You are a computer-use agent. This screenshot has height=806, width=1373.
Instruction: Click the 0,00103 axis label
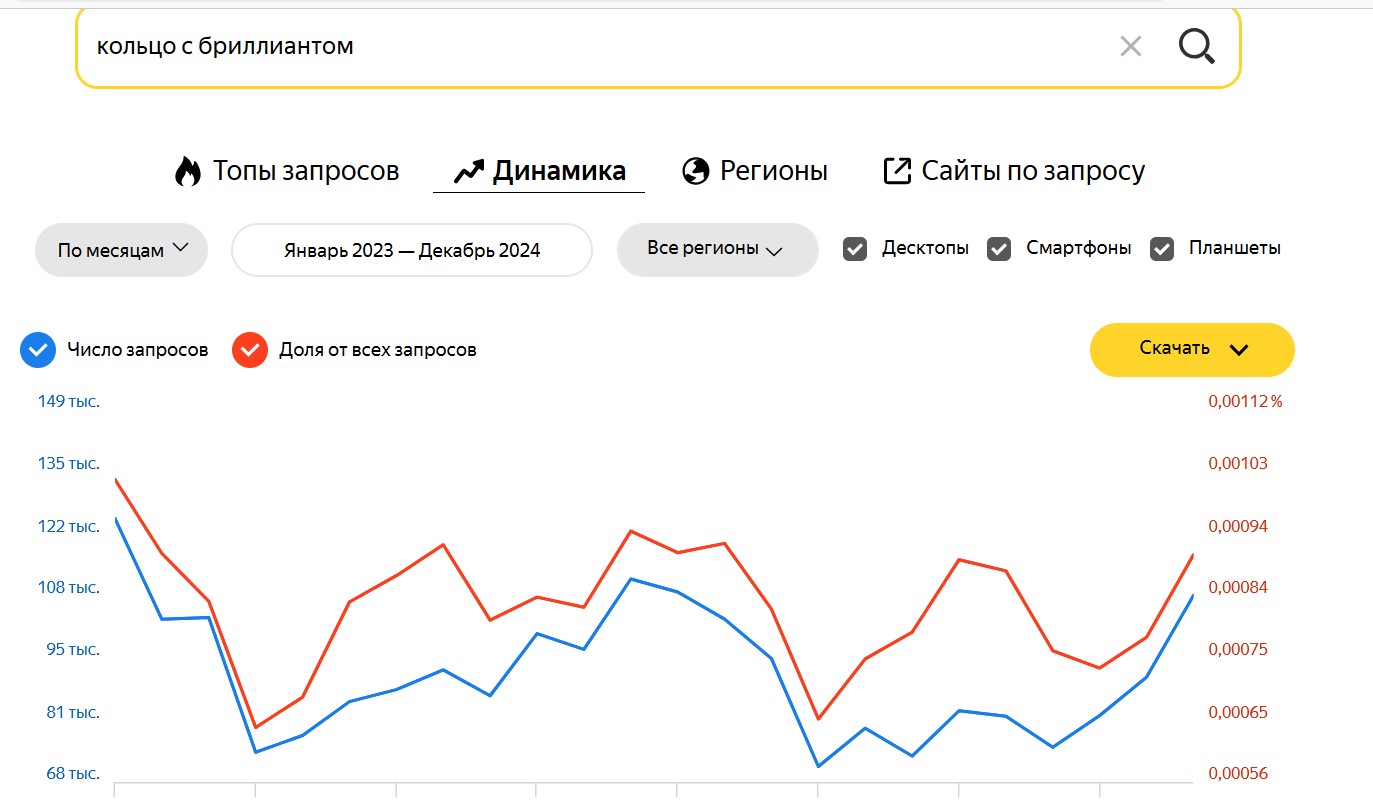click(1238, 464)
